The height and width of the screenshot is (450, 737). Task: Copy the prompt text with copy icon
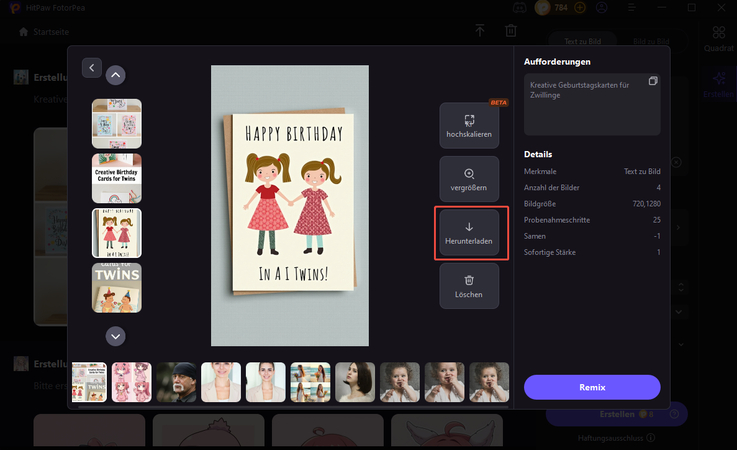tap(653, 81)
